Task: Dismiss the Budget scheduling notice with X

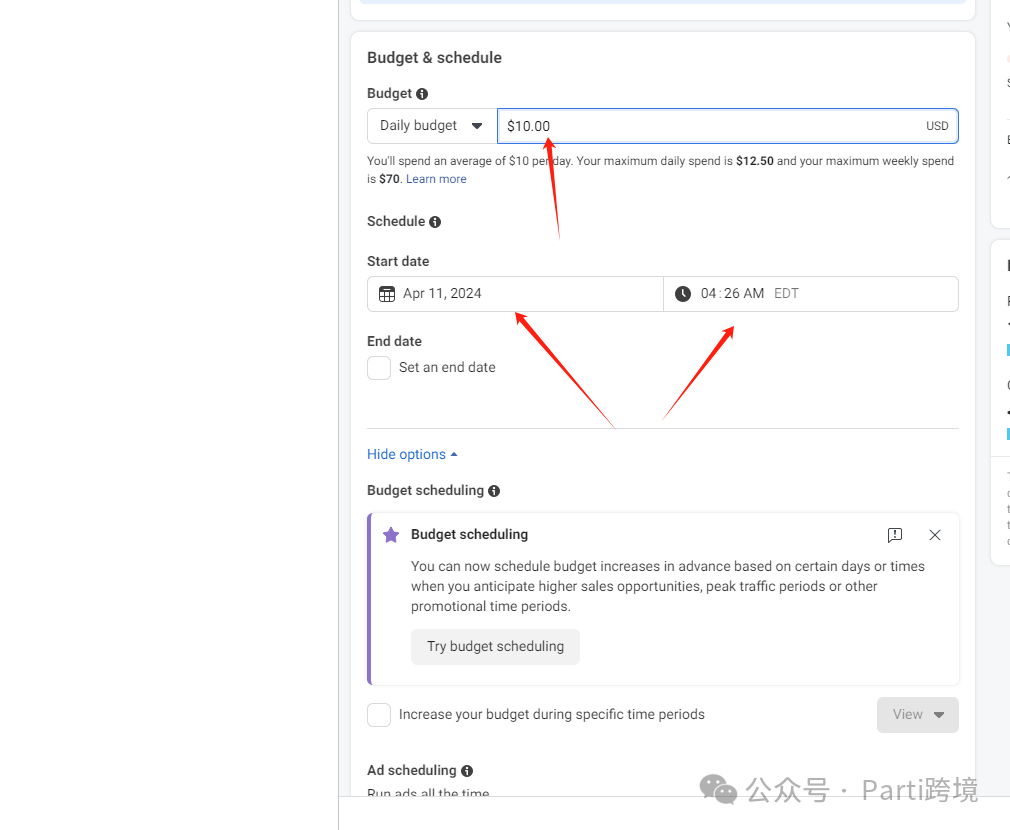Action: point(935,535)
